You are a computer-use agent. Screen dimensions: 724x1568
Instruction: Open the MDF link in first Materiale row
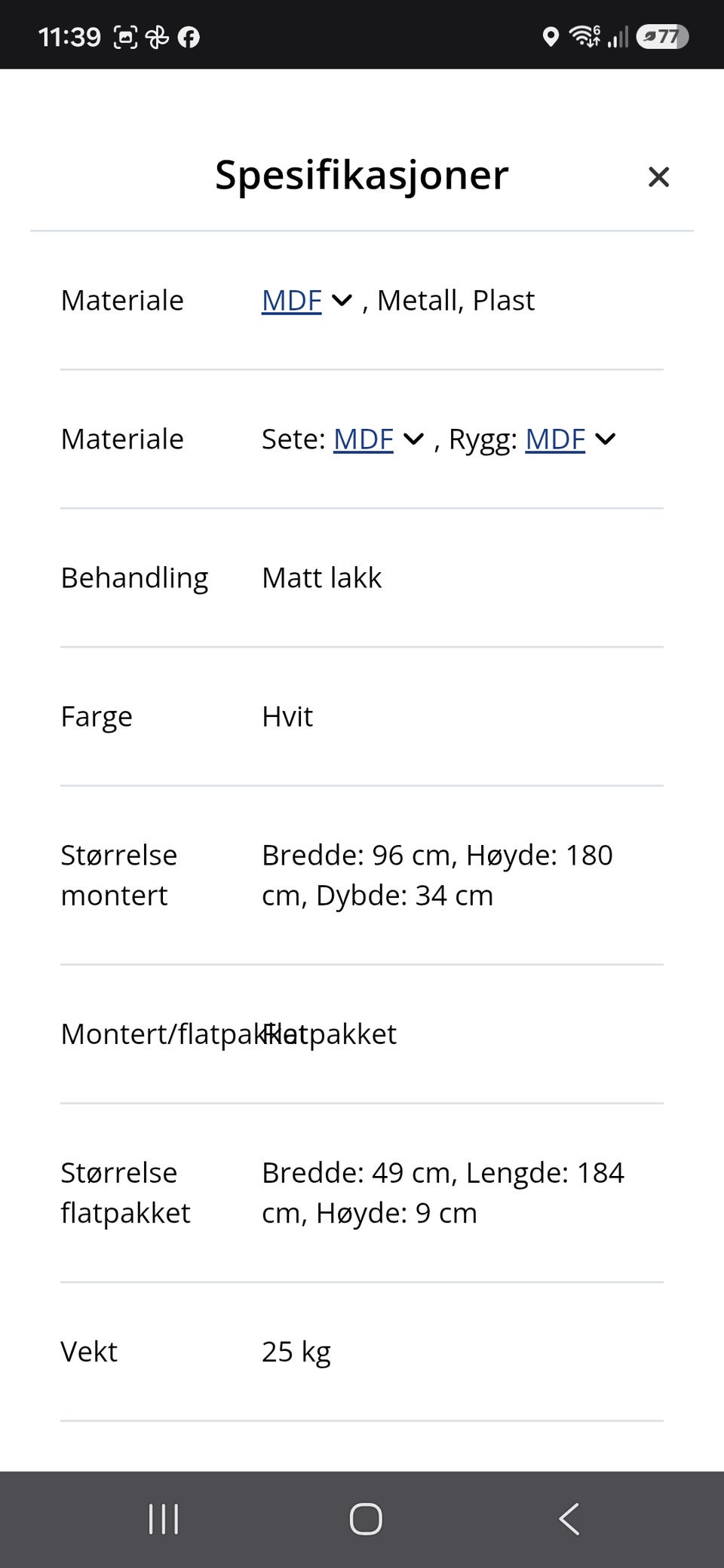tap(291, 300)
